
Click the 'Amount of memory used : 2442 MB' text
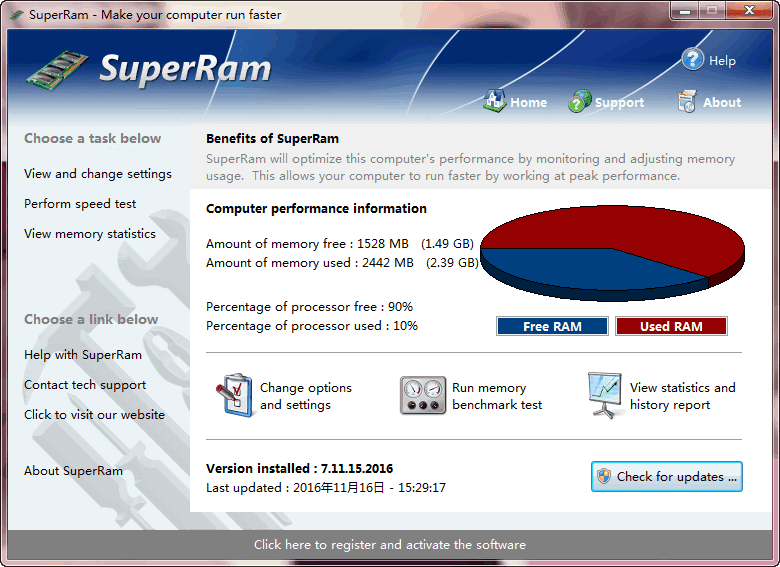[309, 263]
